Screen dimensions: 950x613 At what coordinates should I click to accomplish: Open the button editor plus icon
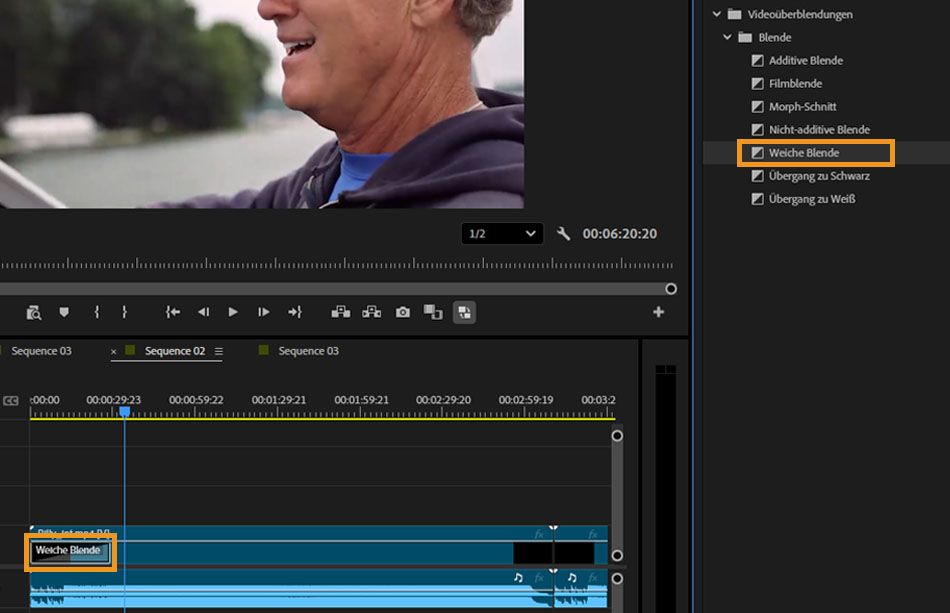[x=658, y=312]
